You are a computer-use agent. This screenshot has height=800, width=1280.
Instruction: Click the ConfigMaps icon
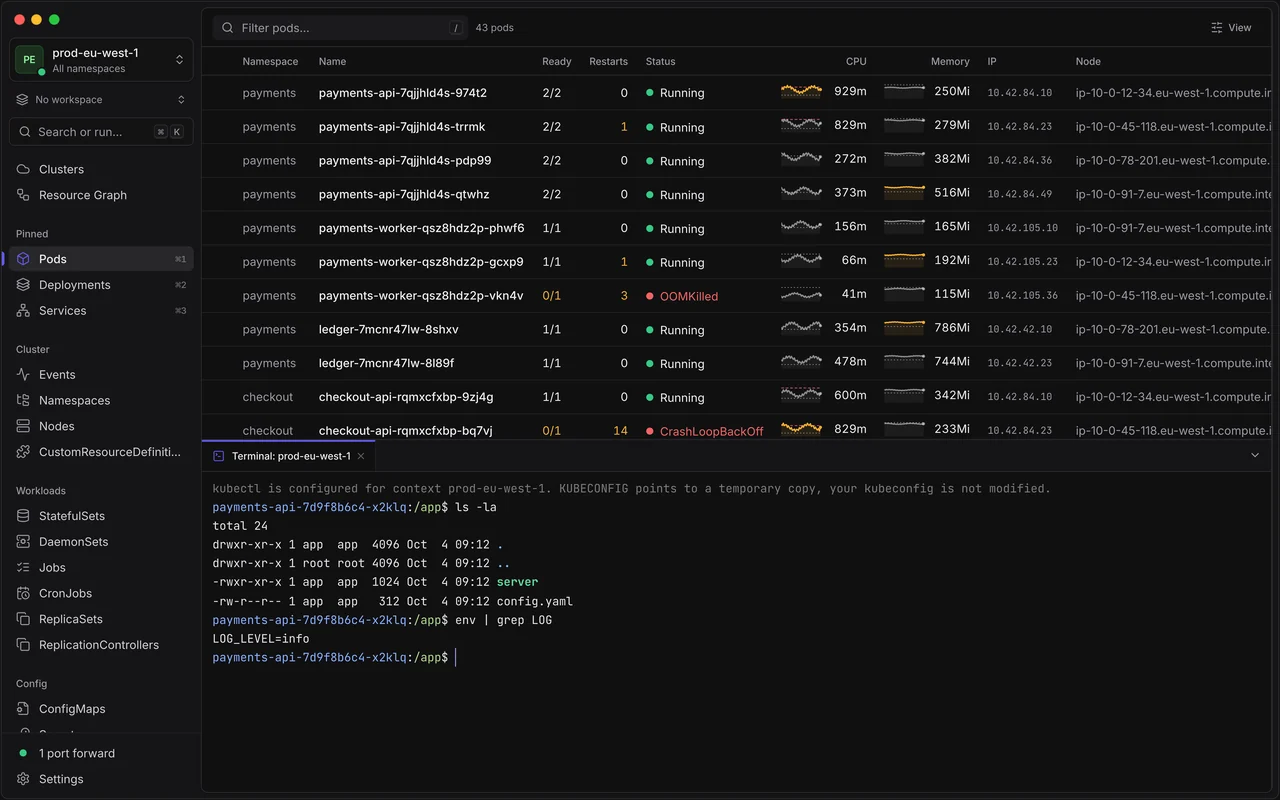pos(23,709)
